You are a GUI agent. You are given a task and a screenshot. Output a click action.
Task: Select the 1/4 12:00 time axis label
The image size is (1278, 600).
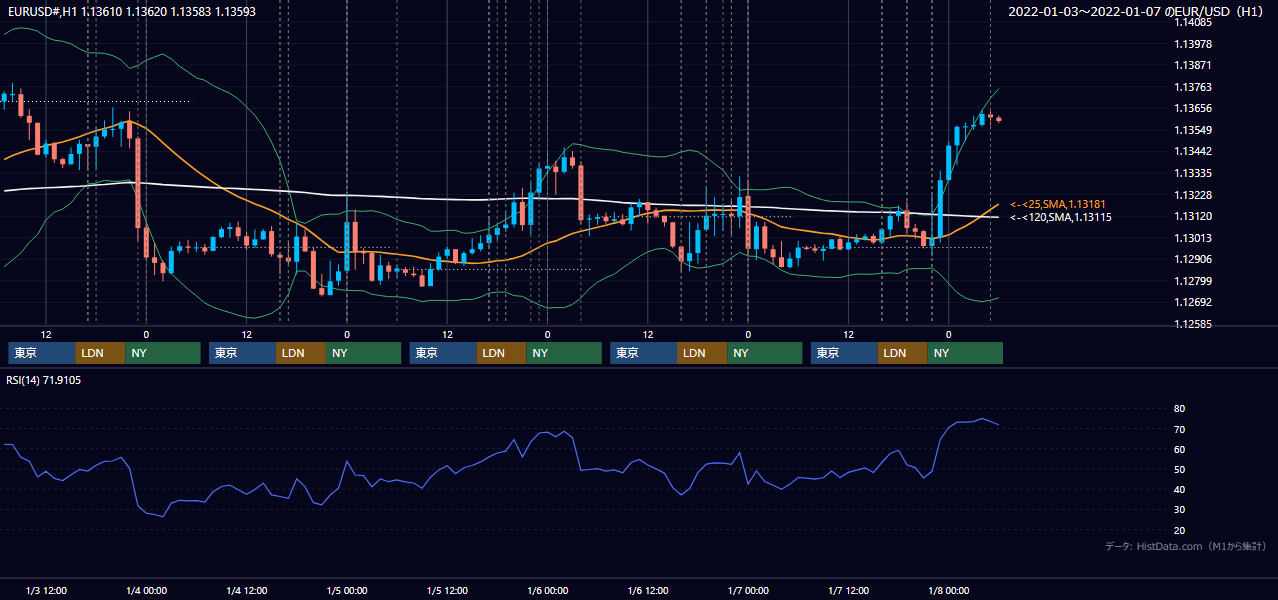click(246, 591)
